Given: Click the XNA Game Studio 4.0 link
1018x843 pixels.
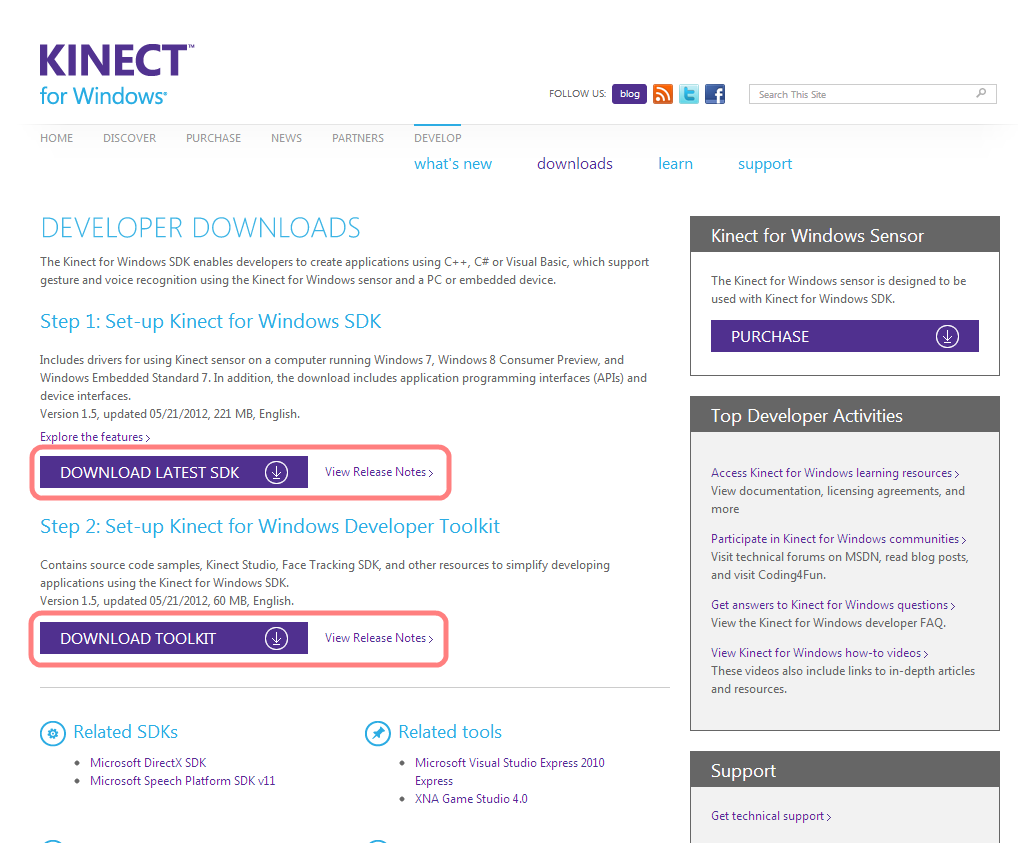Looking at the screenshot, I should click(x=470, y=798).
